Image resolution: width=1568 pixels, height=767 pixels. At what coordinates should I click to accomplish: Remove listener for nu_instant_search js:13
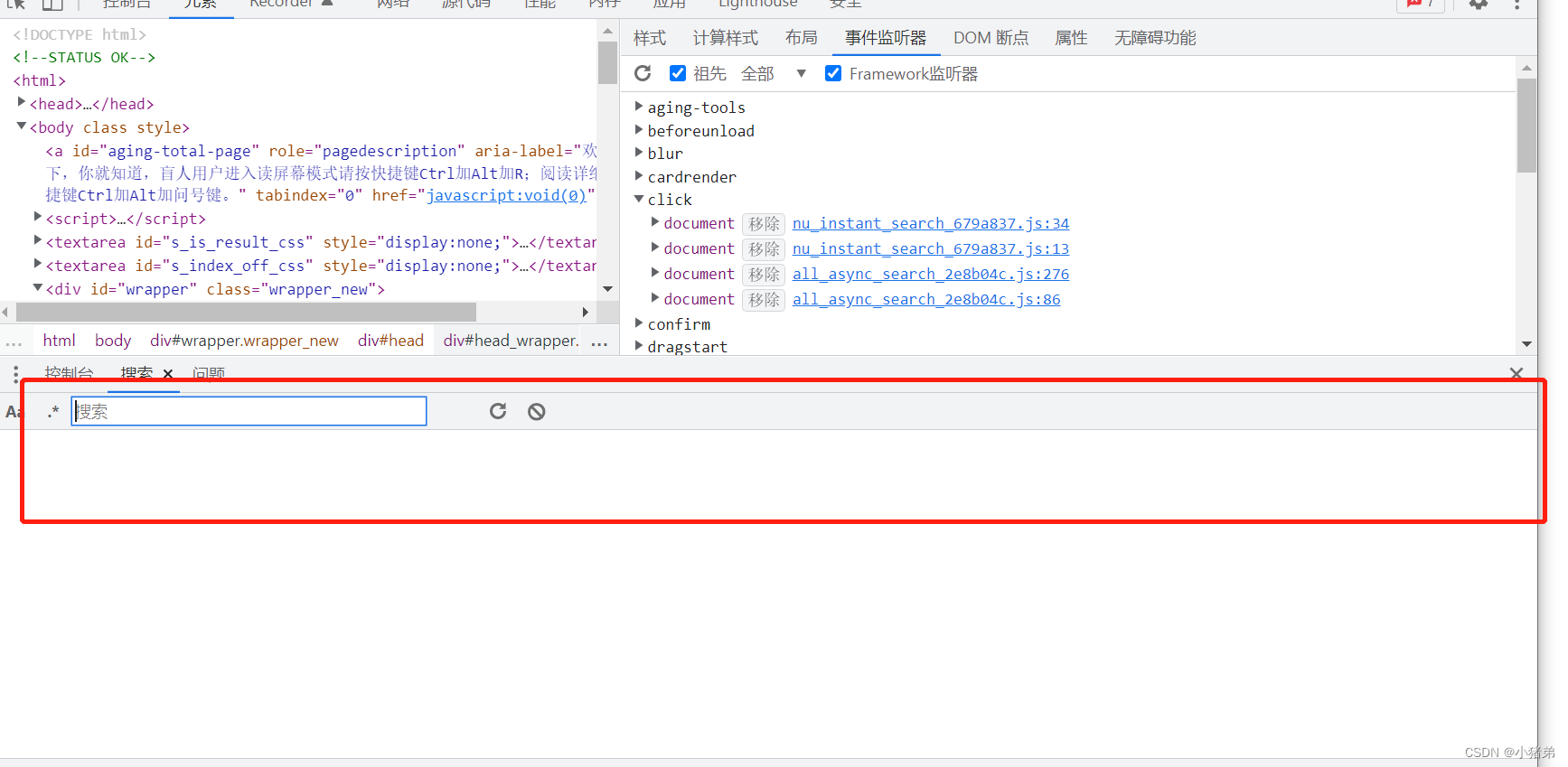coord(764,248)
